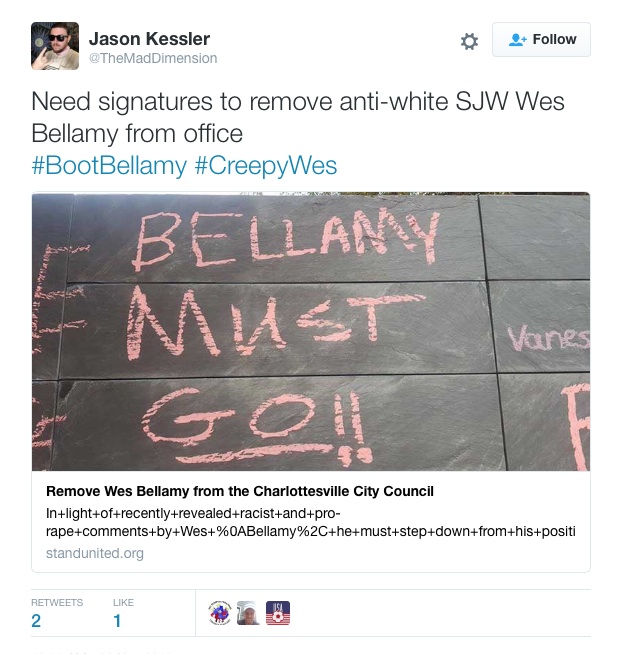Viewport: 623px width, 654px height.
Task: Show the 1 like count
Action: pyautogui.click(x=117, y=621)
